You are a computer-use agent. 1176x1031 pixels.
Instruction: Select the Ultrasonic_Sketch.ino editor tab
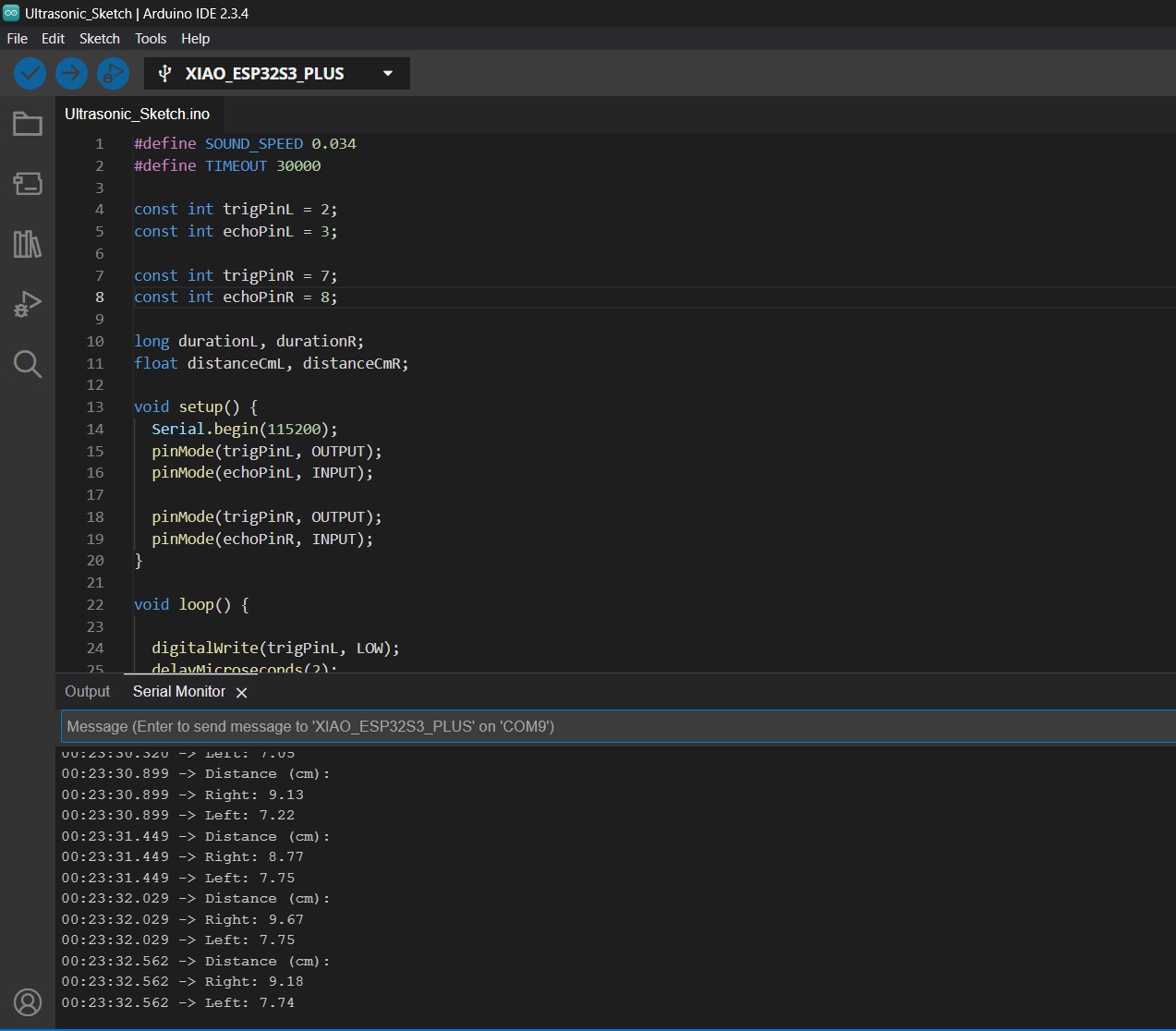(x=137, y=114)
